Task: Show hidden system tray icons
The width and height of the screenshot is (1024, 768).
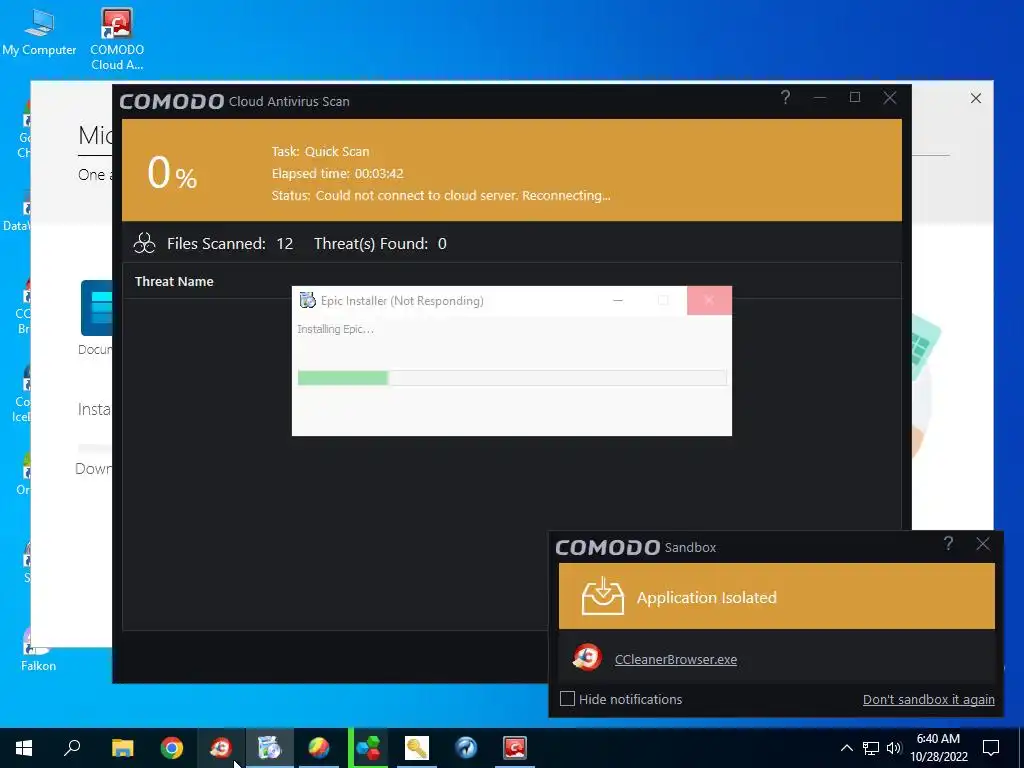Action: pyautogui.click(x=846, y=748)
